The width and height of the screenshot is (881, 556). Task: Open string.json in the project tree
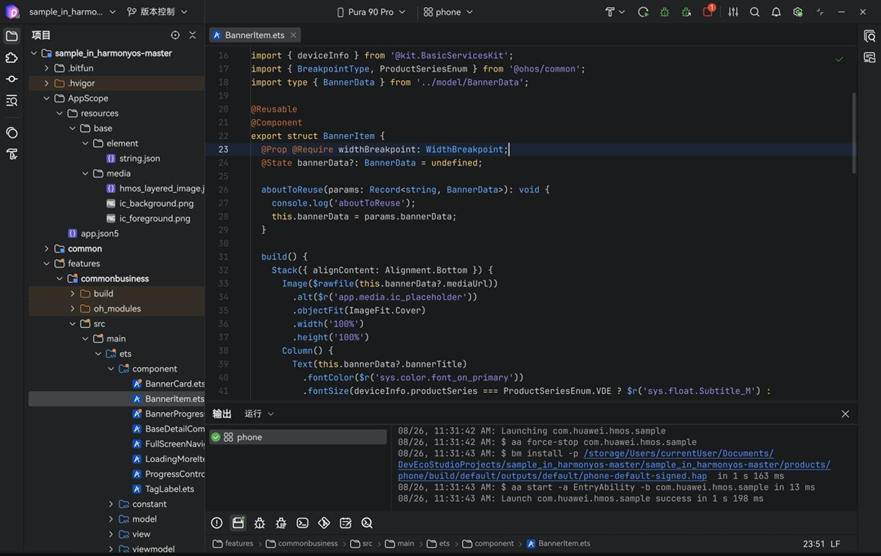(x=139, y=158)
